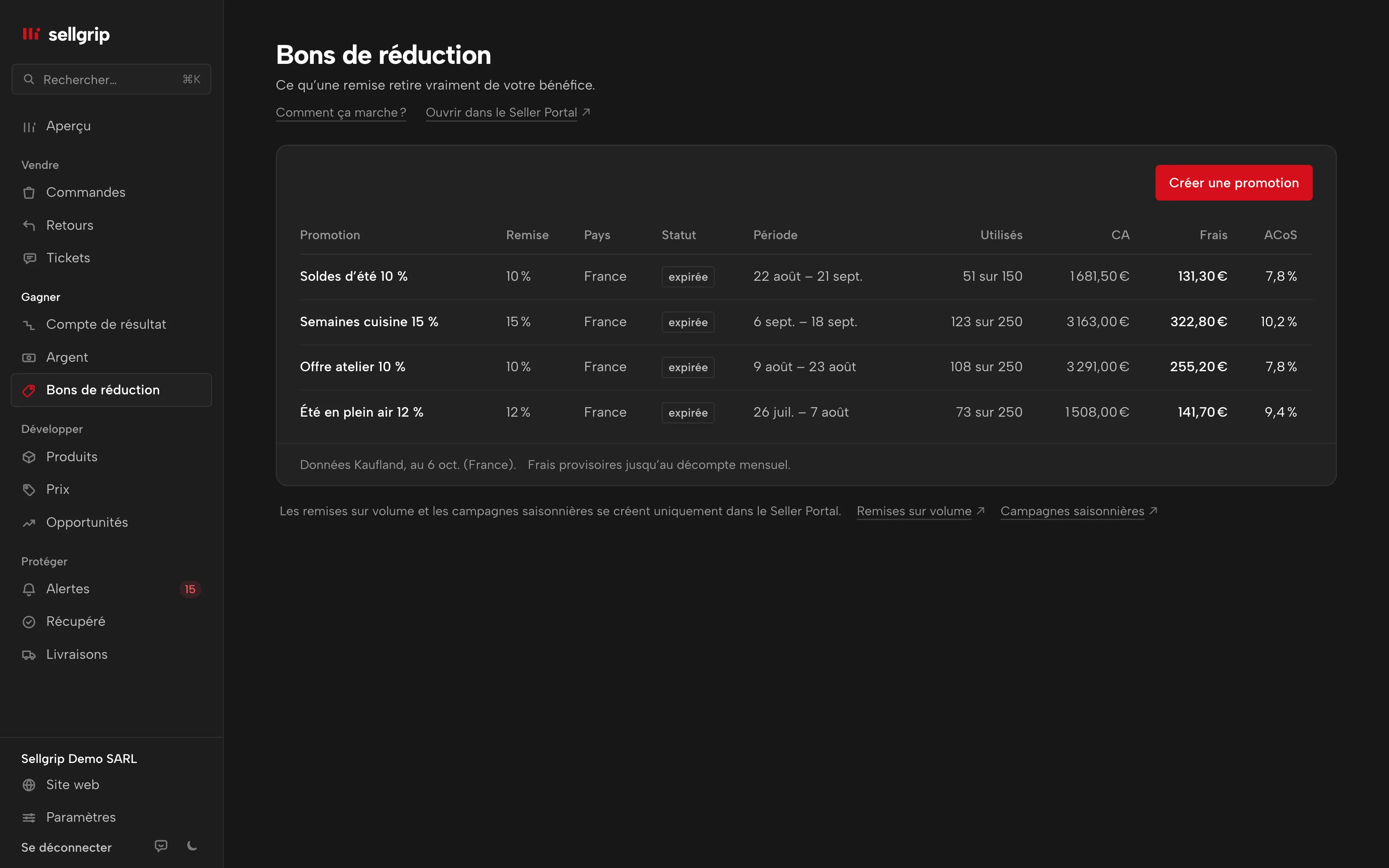Image resolution: width=1389 pixels, height=868 pixels.
Task: Click the search magnifier icon
Action: tap(29, 79)
